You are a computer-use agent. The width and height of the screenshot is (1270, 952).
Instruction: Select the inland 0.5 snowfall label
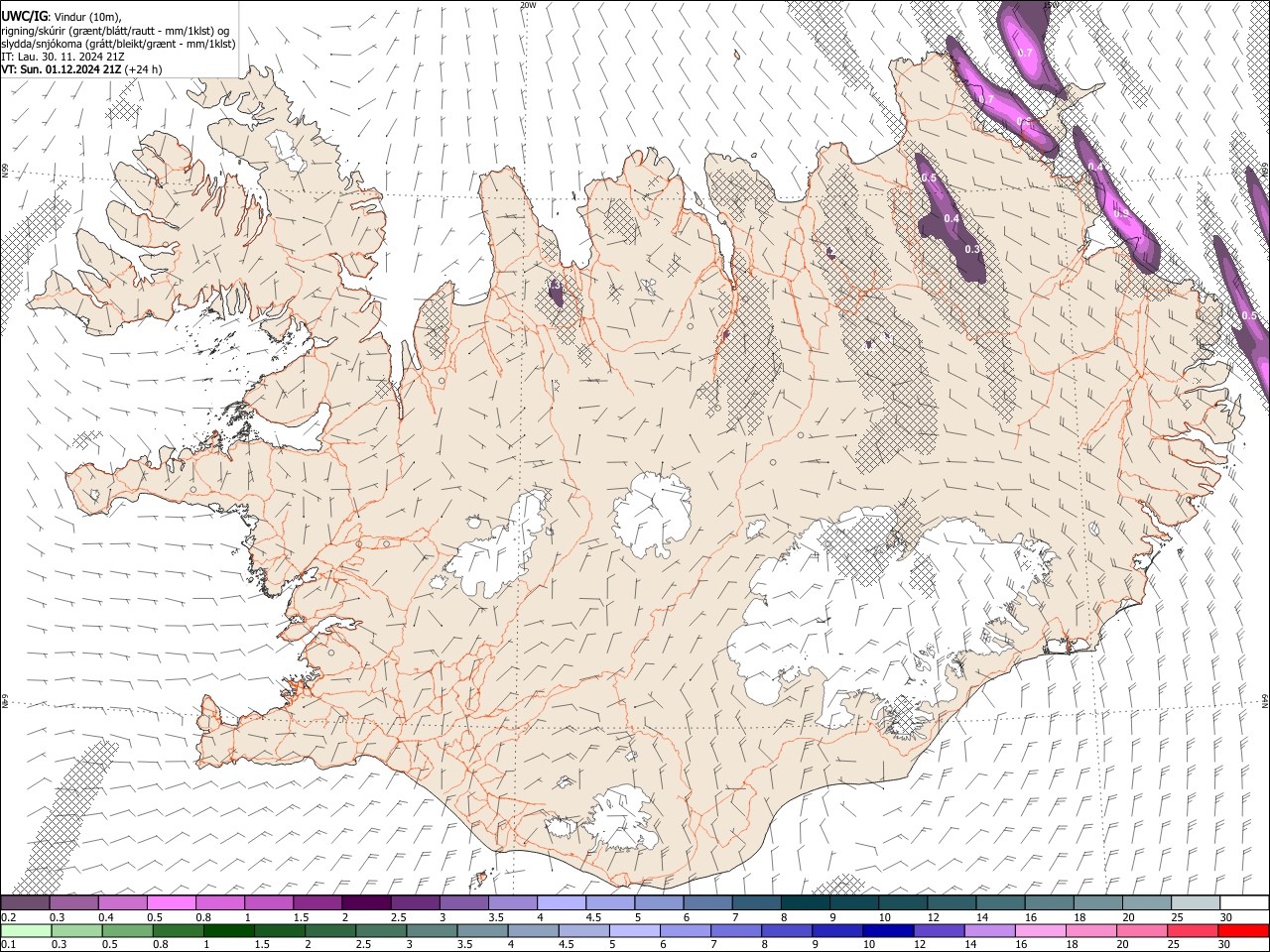[x=929, y=178]
